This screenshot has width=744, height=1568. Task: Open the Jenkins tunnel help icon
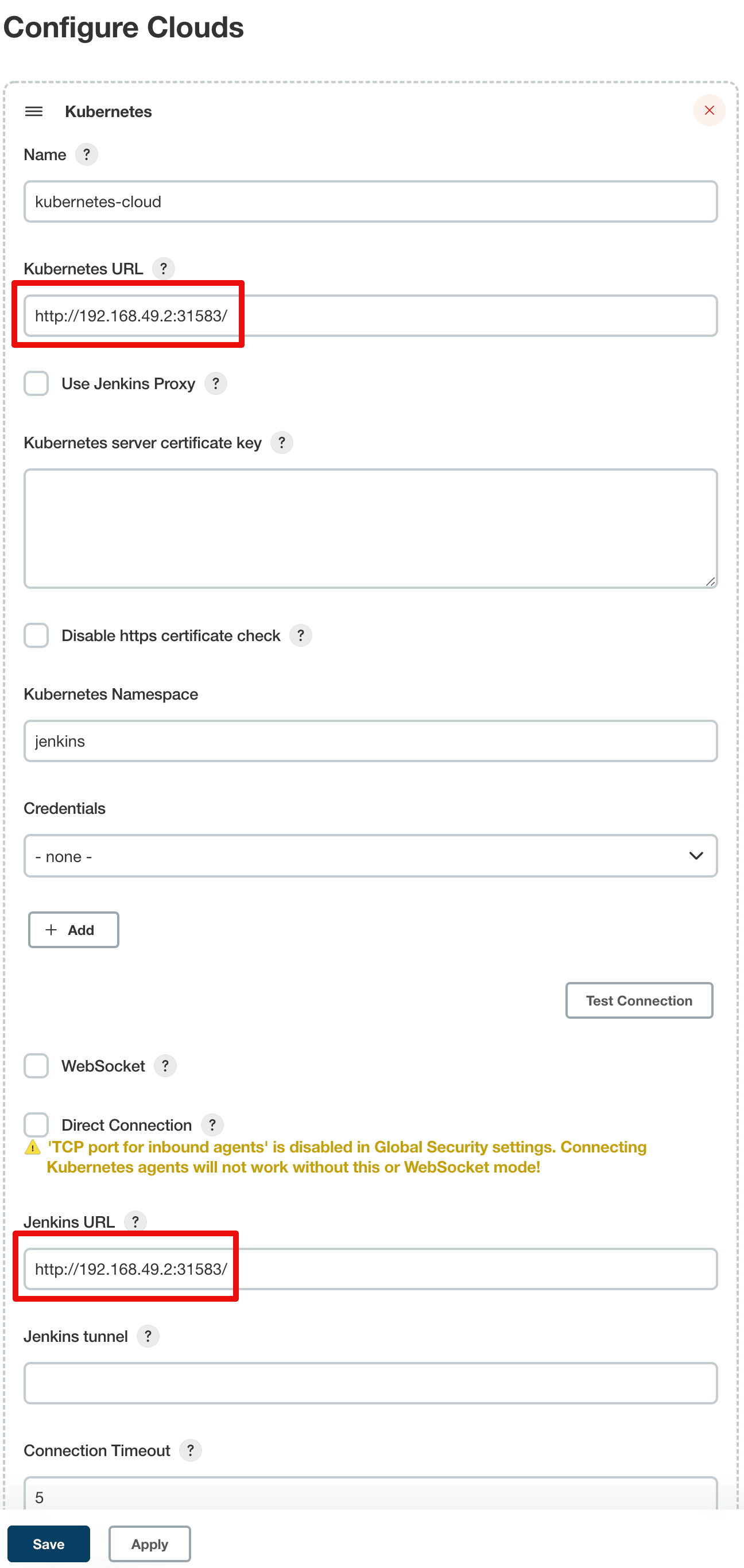[148, 1336]
